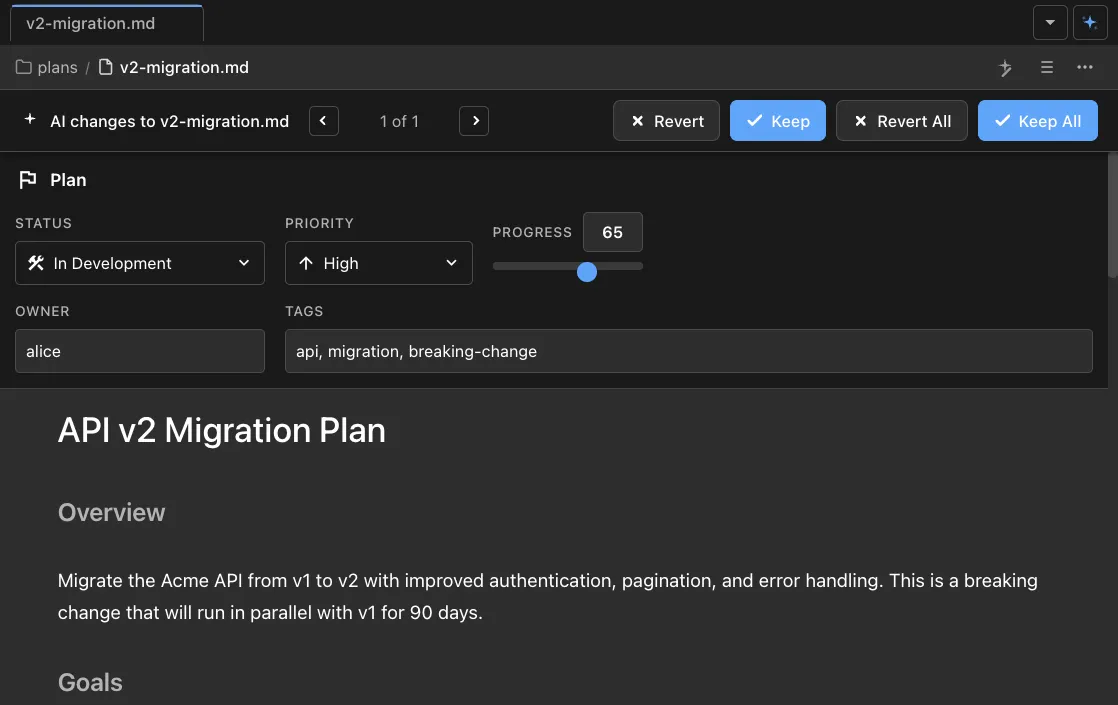Screen dimensions: 1118x705
Task: Open the document outline hamburger icon
Action: coord(1046,67)
